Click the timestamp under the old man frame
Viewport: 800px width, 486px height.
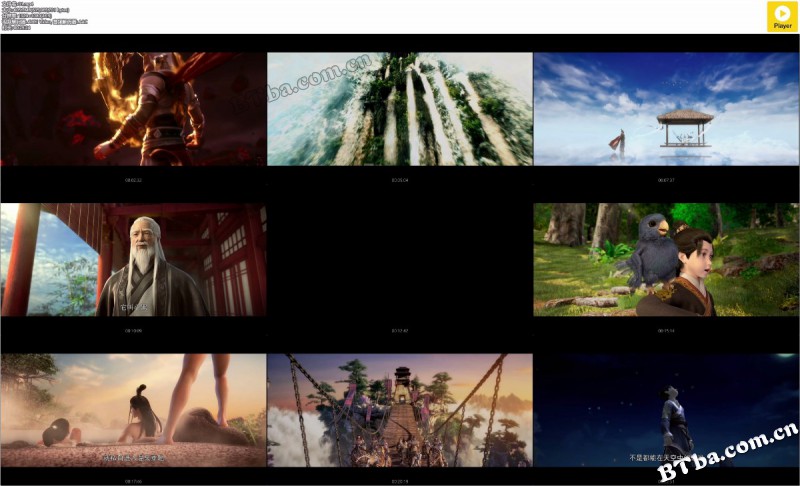[x=134, y=331]
